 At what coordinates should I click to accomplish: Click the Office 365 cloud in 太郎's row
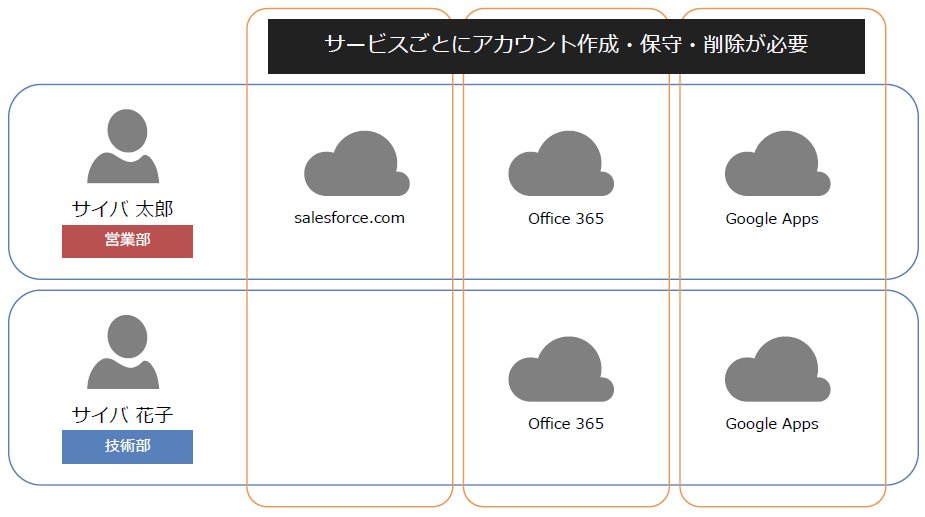561,163
